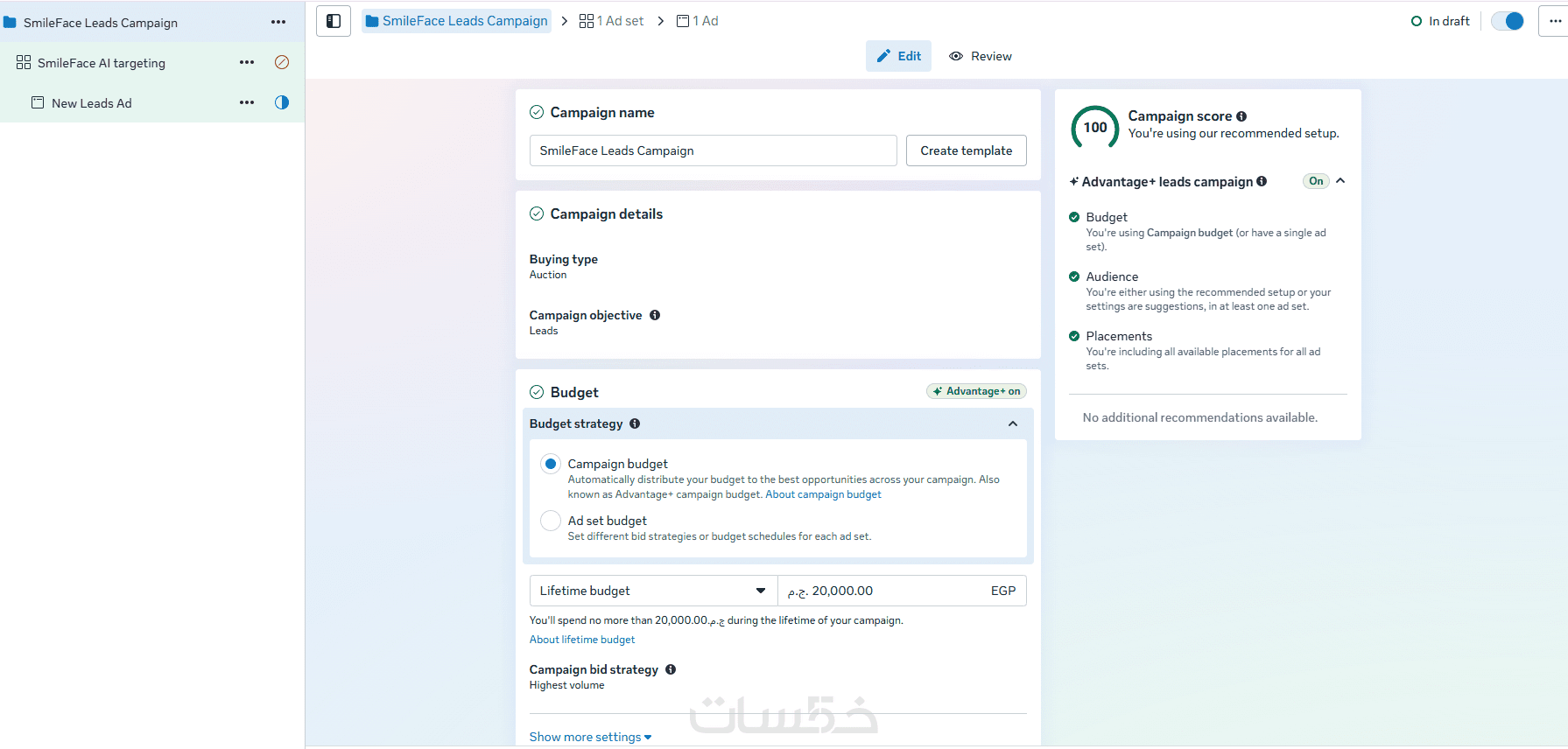
Task: Click the Campaign name checkmark icon
Action: [x=537, y=112]
